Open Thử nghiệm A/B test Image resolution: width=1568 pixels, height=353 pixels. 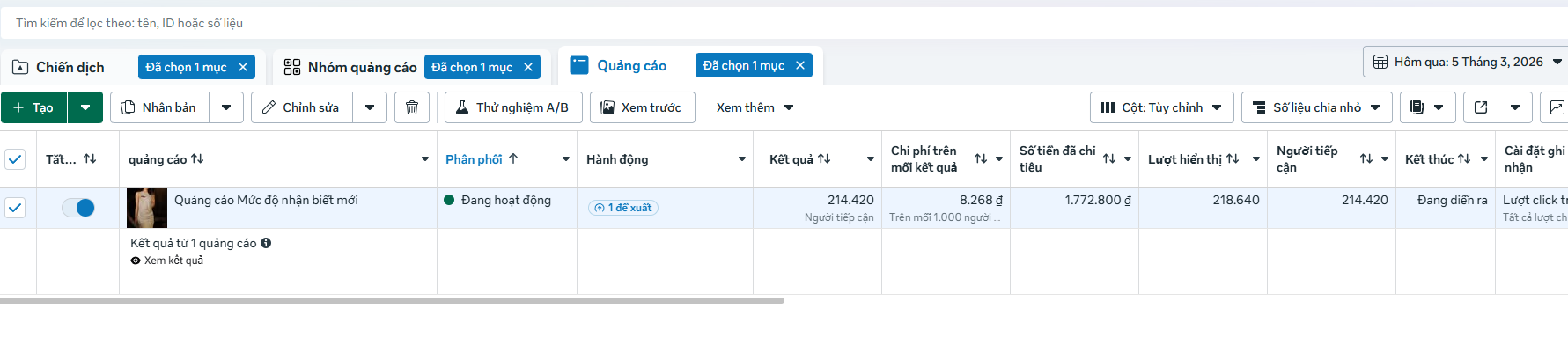coord(513,107)
